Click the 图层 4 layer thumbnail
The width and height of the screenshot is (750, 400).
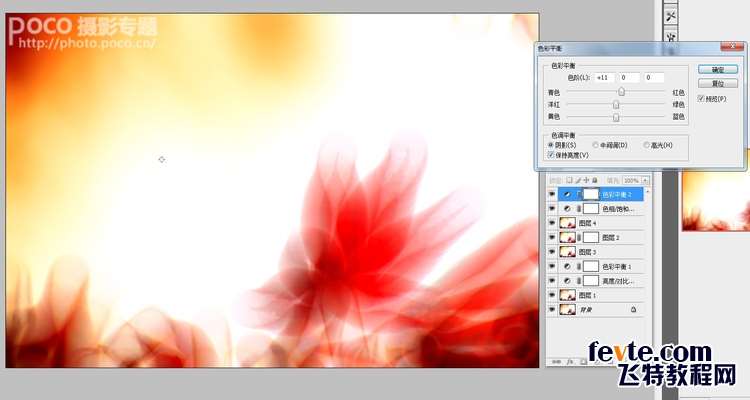pos(568,223)
